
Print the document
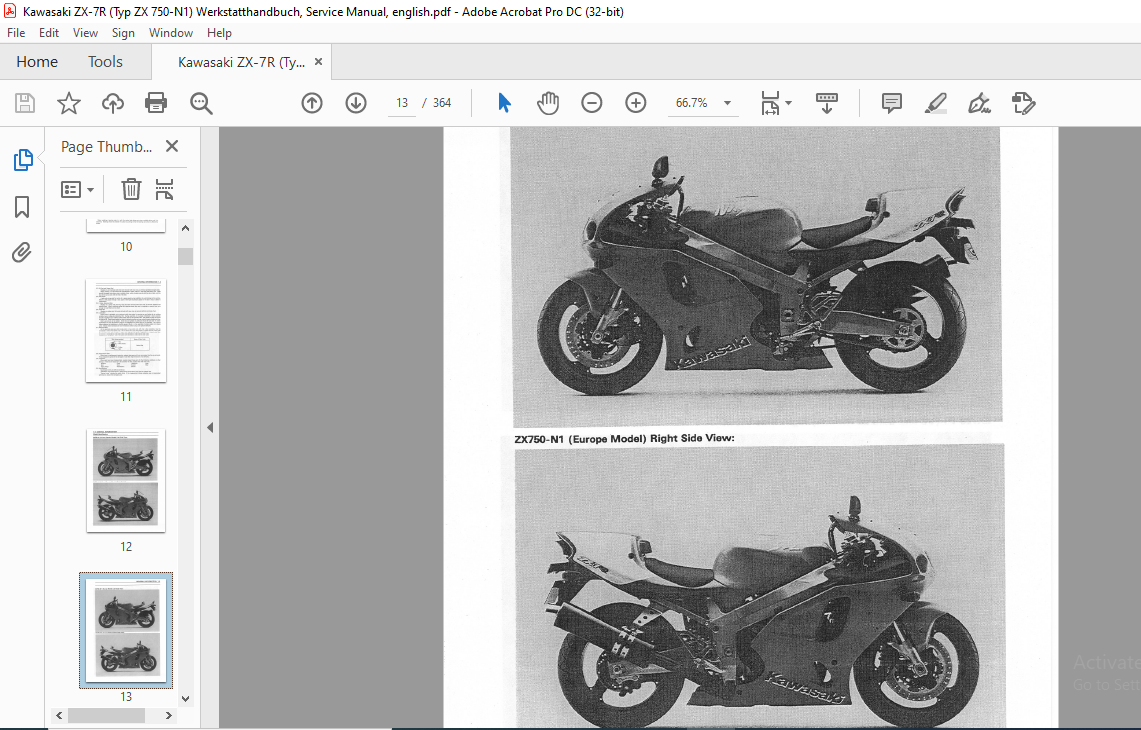click(x=156, y=103)
